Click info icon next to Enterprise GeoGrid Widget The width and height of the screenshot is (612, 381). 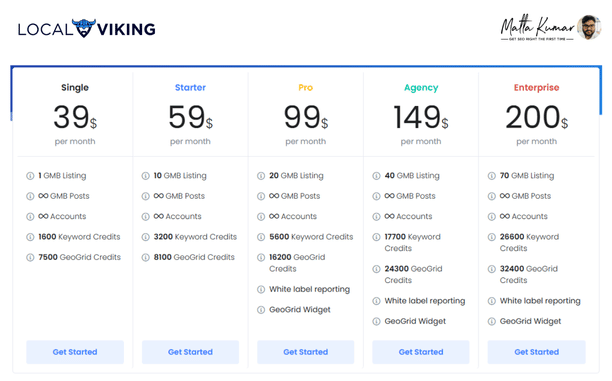pos(492,321)
